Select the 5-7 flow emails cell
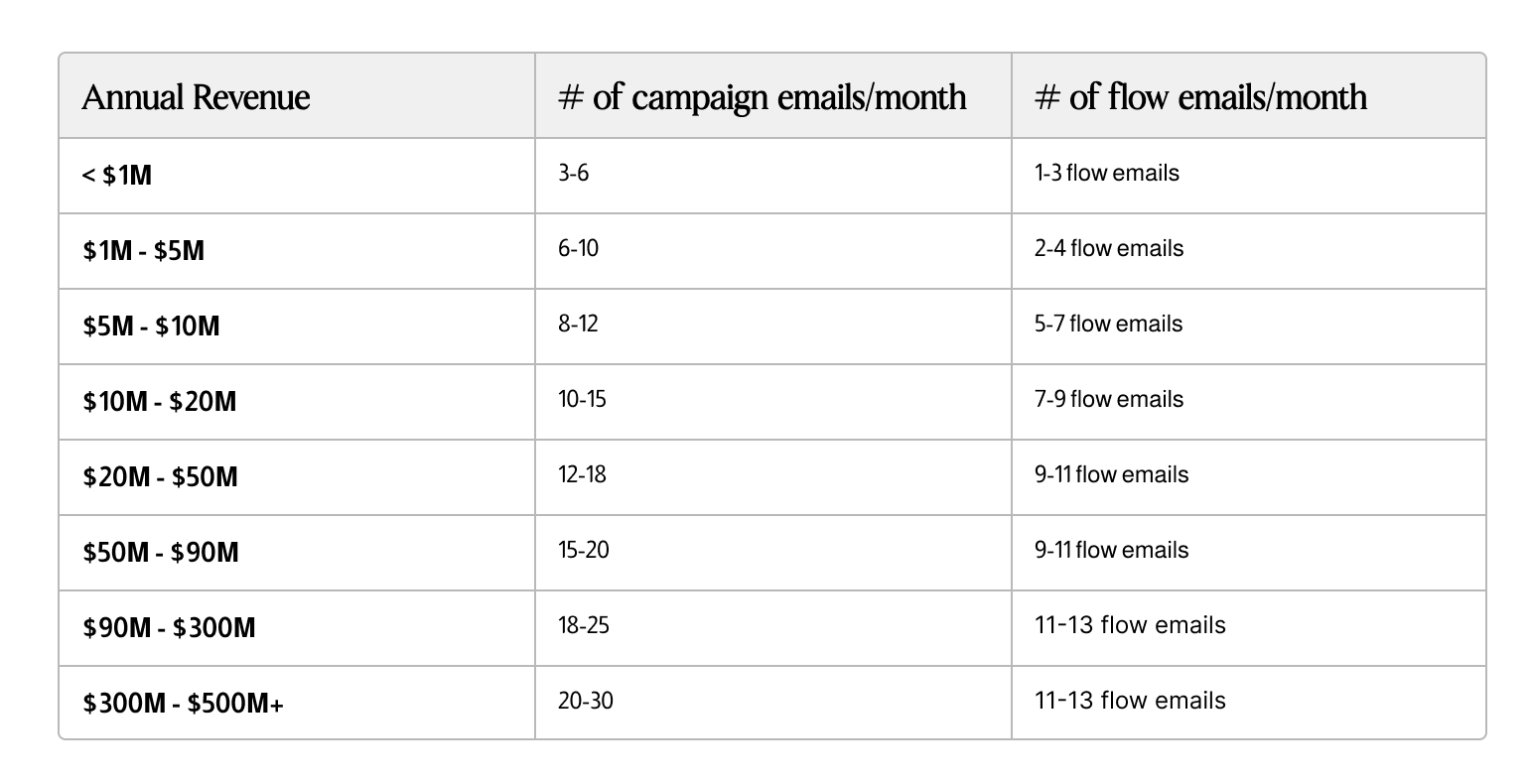Image resolution: width=1529 pixels, height=784 pixels. [x=1109, y=324]
